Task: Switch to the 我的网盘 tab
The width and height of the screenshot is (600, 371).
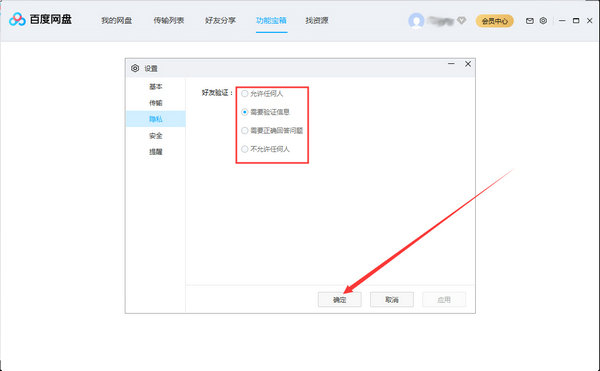Action: (117, 21)
